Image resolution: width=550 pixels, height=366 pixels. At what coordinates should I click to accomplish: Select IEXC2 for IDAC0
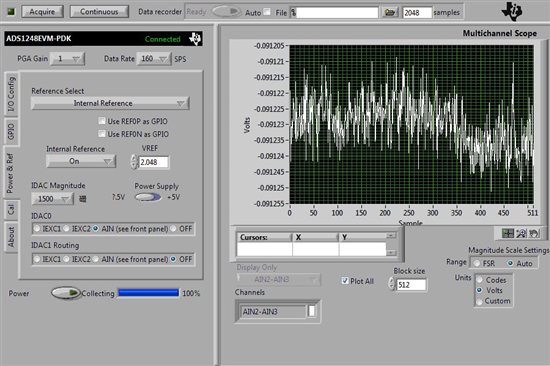click(66, 229)
